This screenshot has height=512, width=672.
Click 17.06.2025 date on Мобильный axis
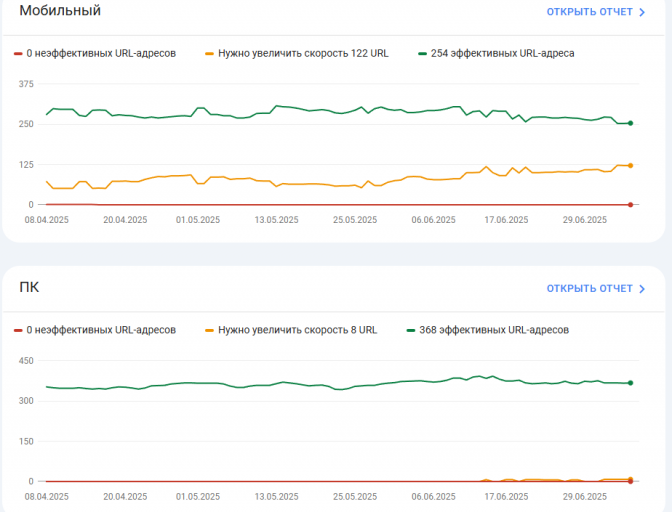coord(506,220)
